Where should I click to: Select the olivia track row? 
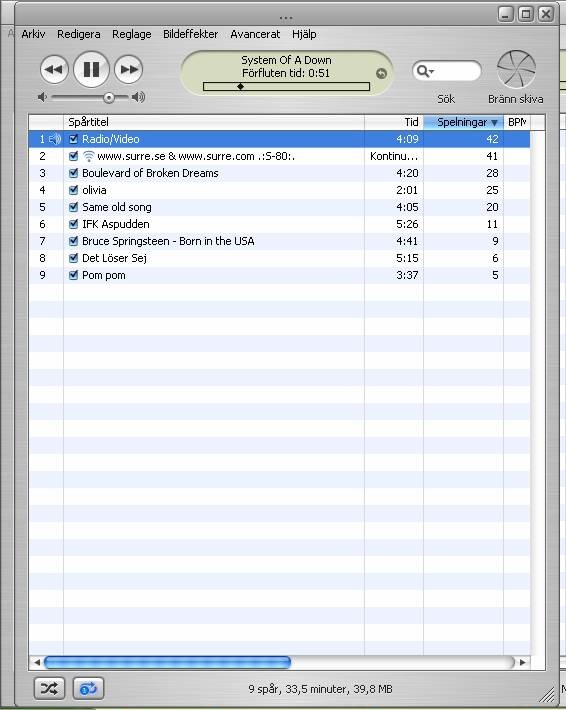point(279,190)
